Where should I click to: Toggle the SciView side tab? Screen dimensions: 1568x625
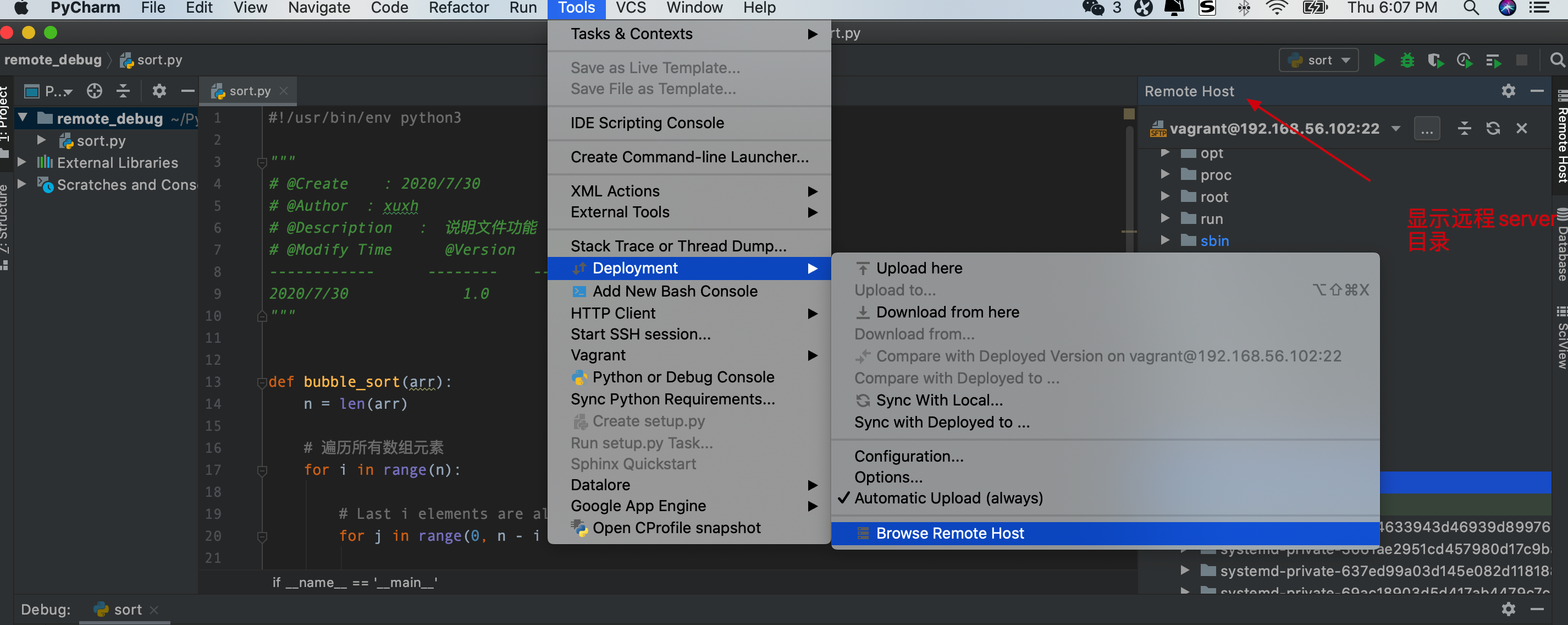[1561, 338]
